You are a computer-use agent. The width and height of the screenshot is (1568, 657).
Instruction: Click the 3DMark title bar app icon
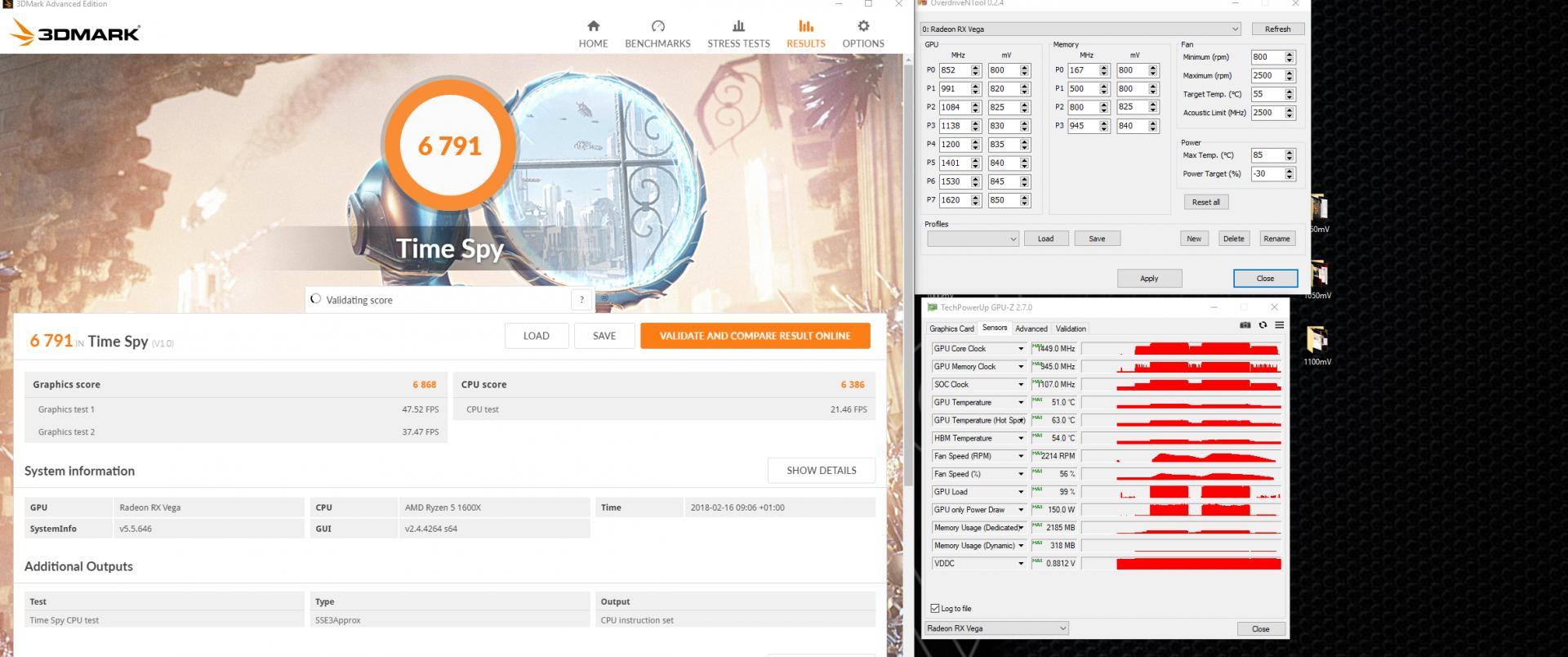[x=7, y=4]
